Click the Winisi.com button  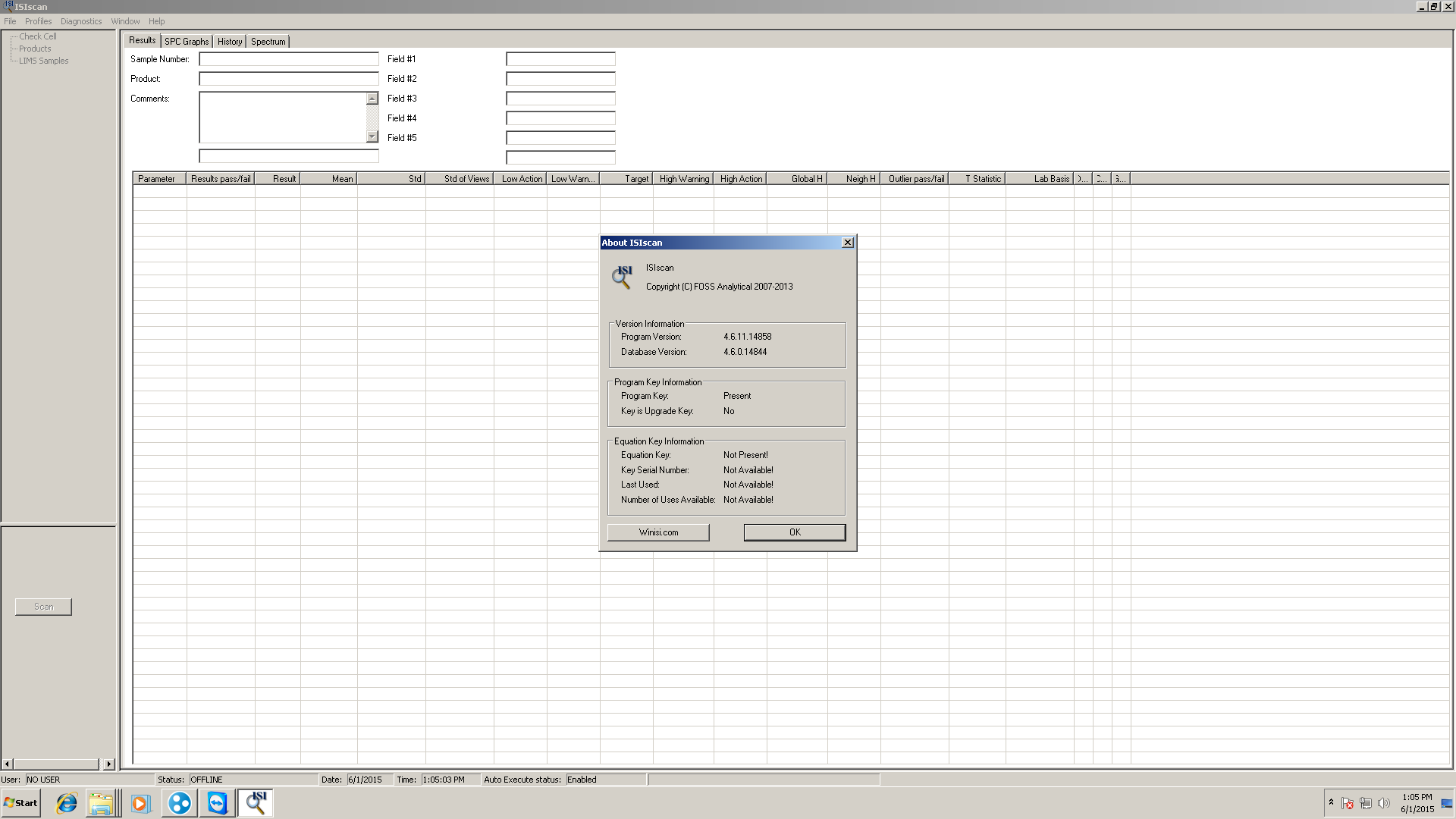658,532
